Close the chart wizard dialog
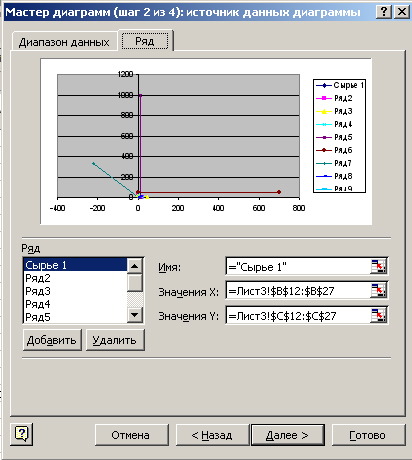Screen dimensions: 412x460 point(402,12)
